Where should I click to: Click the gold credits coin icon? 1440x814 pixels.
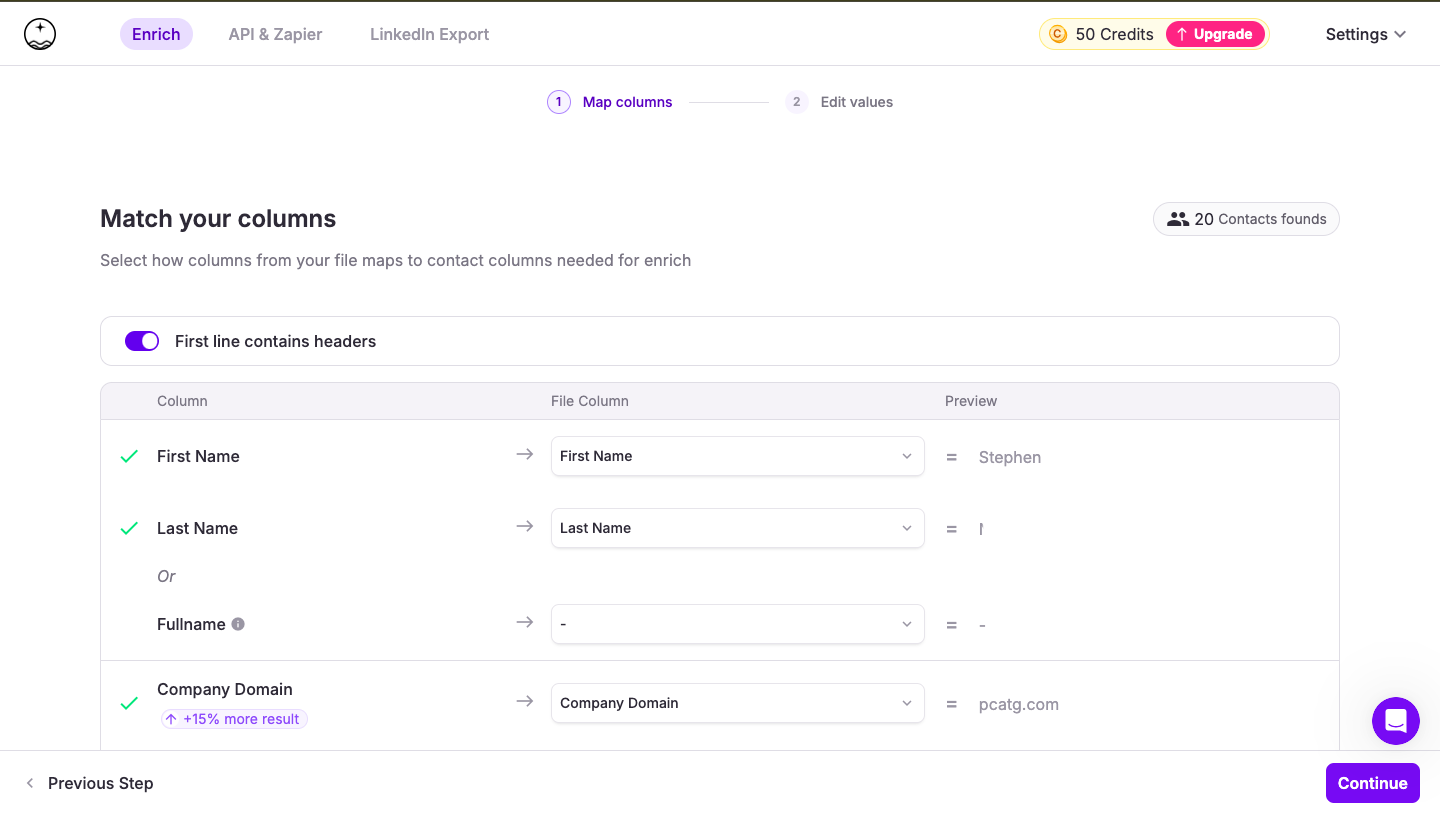pyautogui.click(x=1058, y=34)
